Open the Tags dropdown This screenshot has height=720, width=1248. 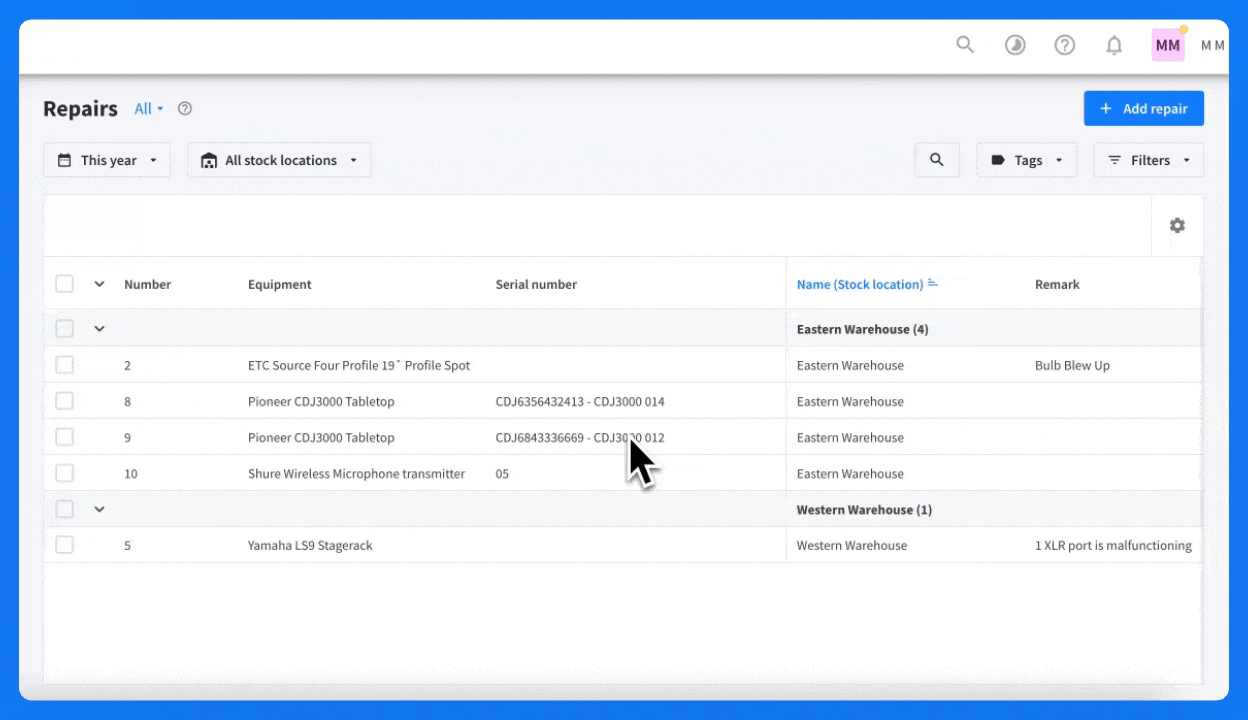pyautogui.click(x=1027, y=160)
